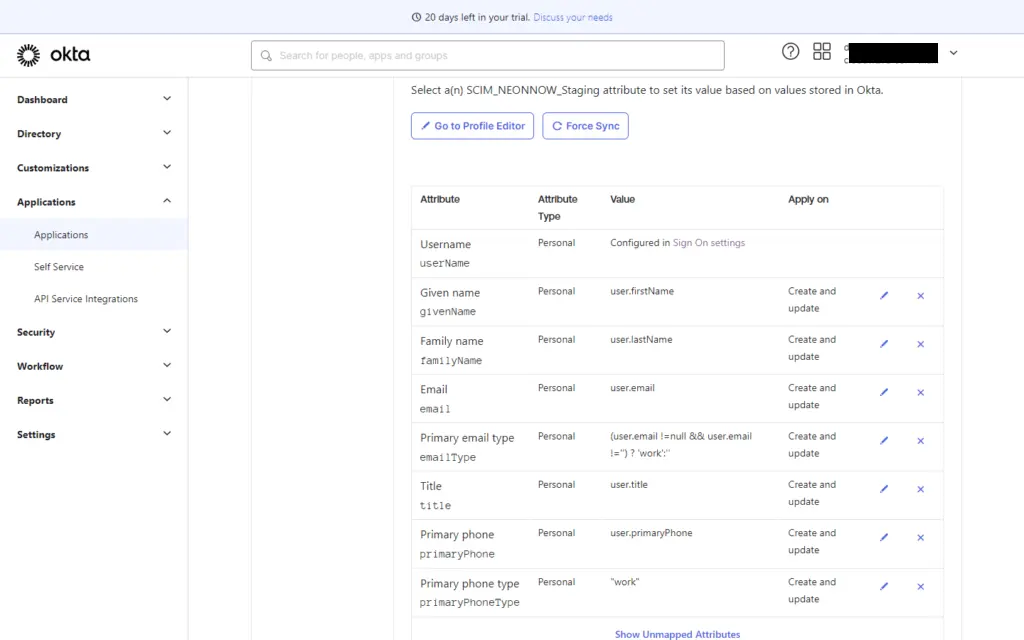Screen dimensions: 1024x640
Task: Remove the Email attribute mapping
Action: [x=920, y=392]
